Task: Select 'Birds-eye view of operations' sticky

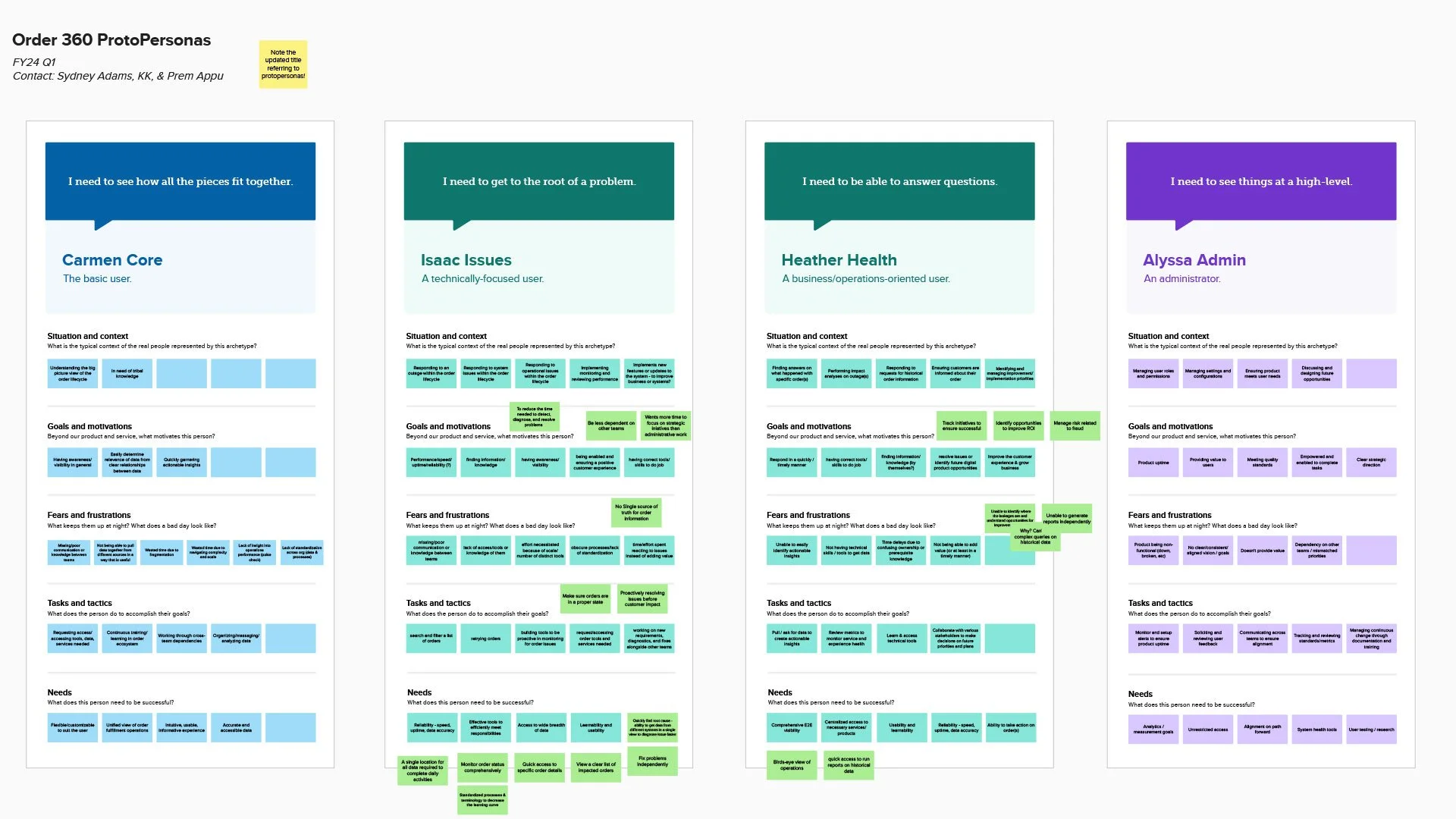Action: (792, 764)
